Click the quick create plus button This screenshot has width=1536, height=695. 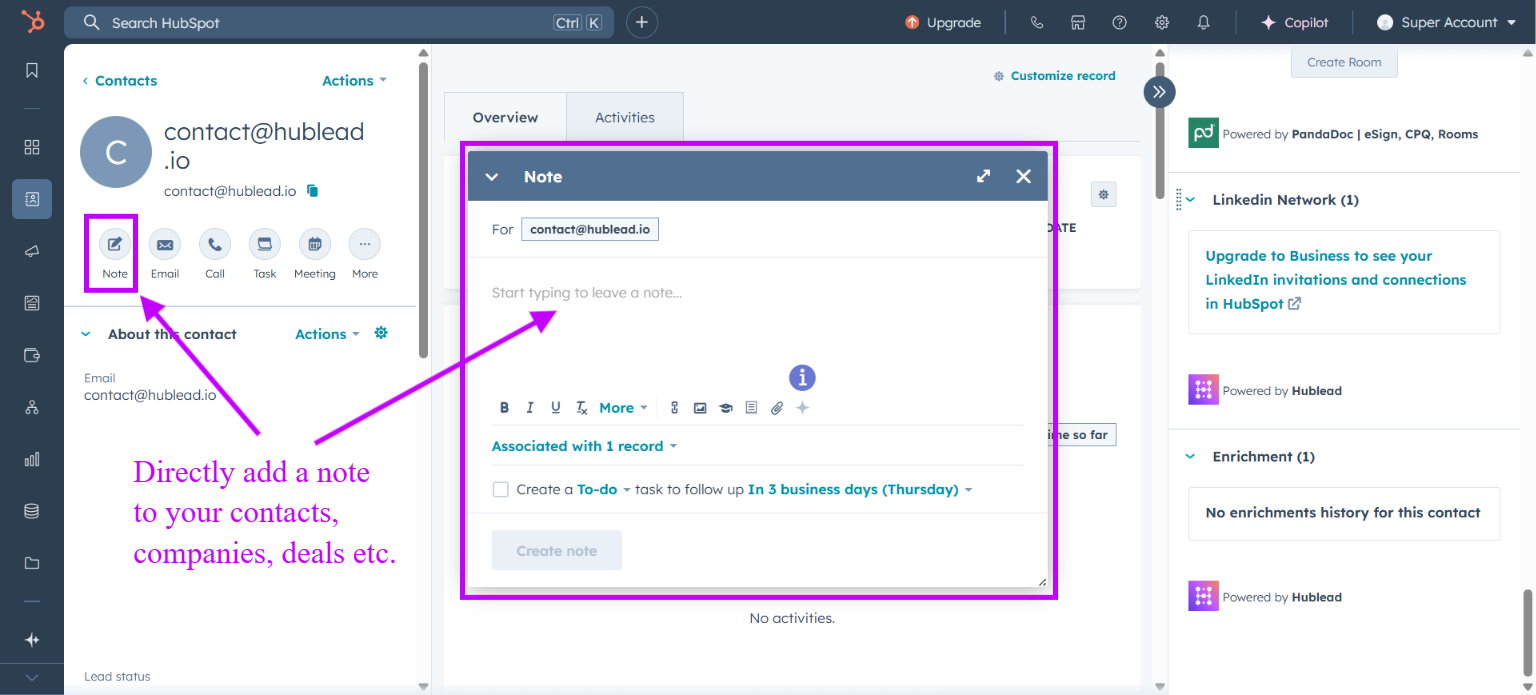tap(642, 22)
